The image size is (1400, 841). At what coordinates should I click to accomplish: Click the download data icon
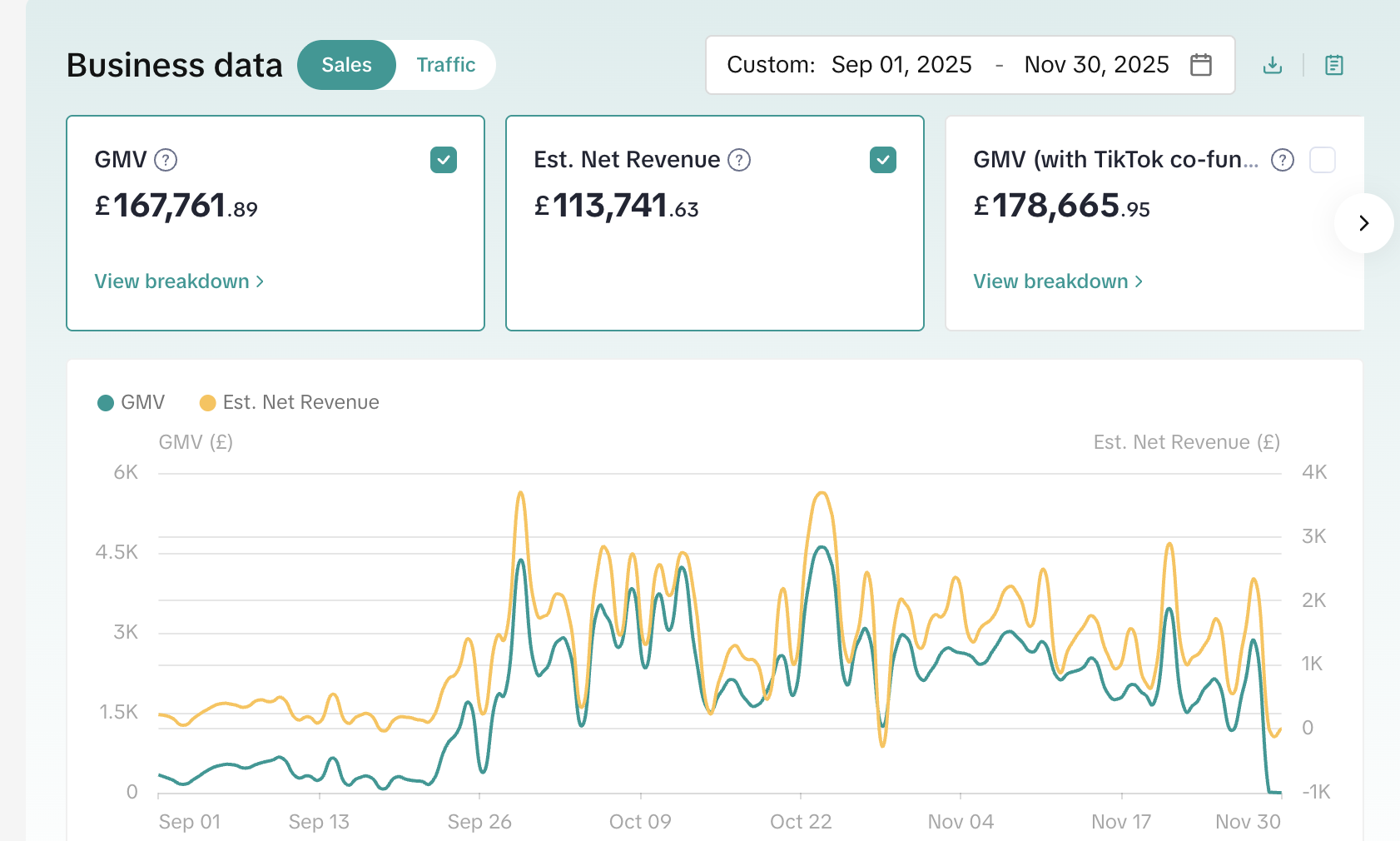pos(1272,65)
